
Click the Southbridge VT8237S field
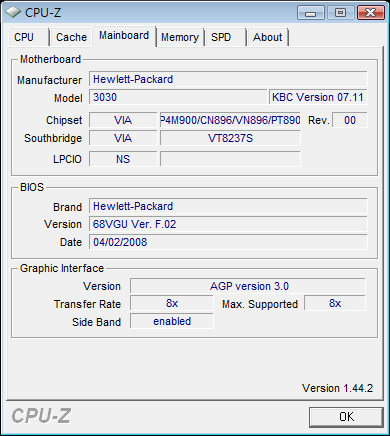230,138
